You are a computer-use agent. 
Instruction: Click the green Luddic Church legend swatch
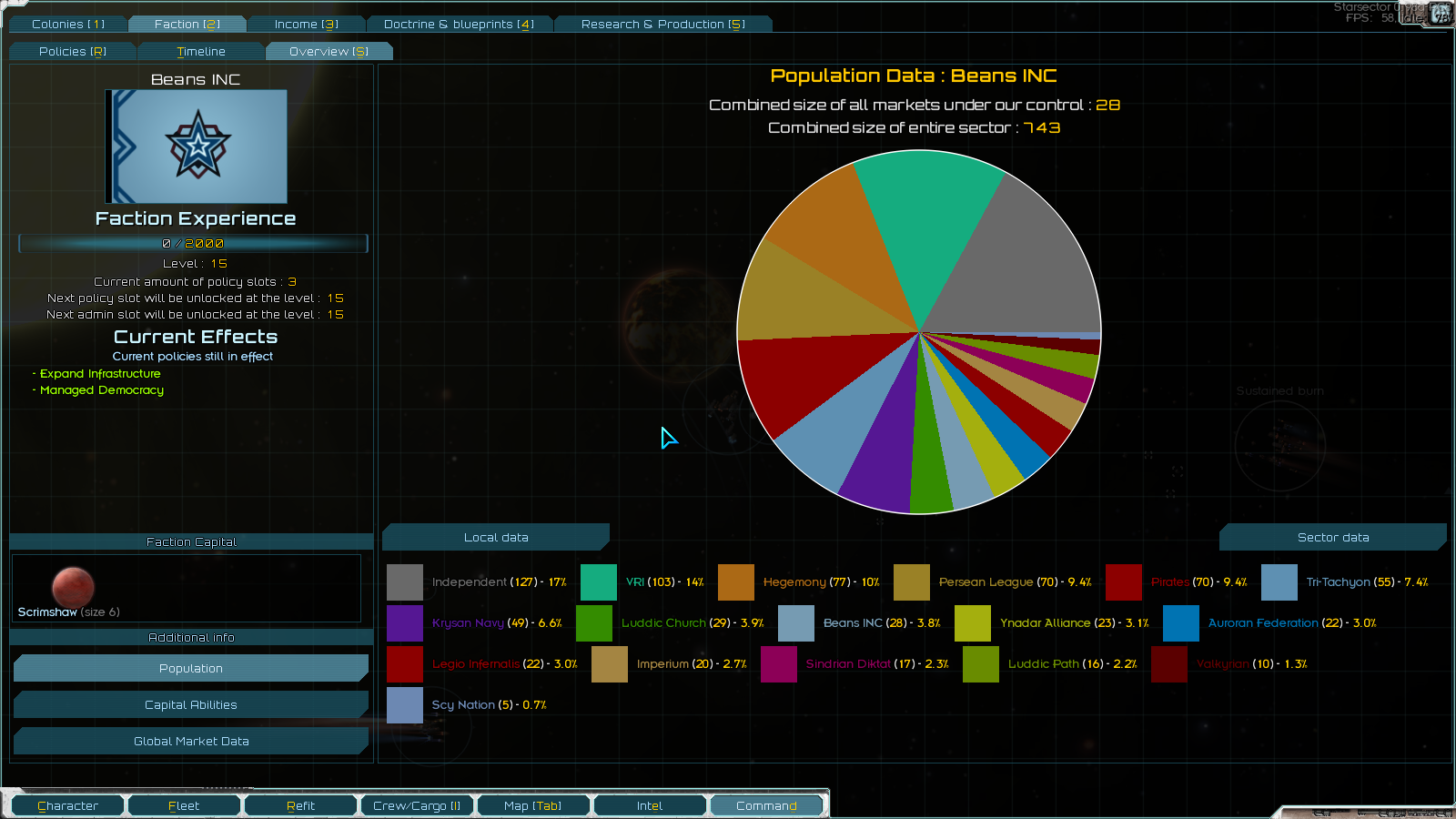click(594, 623)
